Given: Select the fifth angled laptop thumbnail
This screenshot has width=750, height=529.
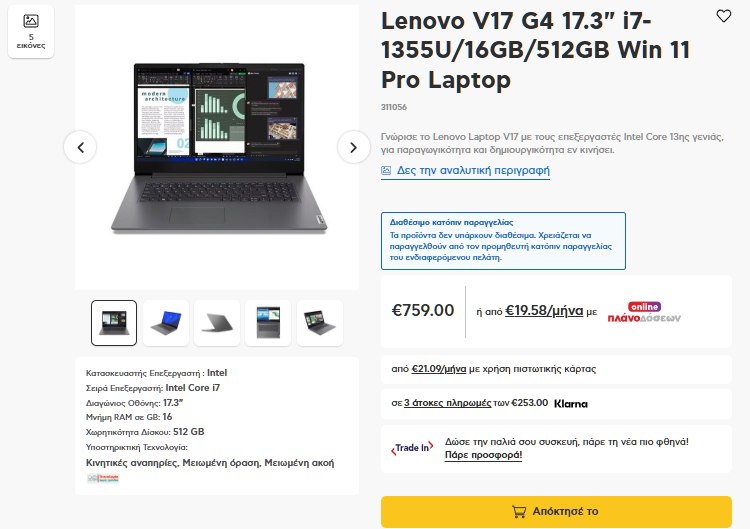Looking at the screenshot, I should pos(320,323).
